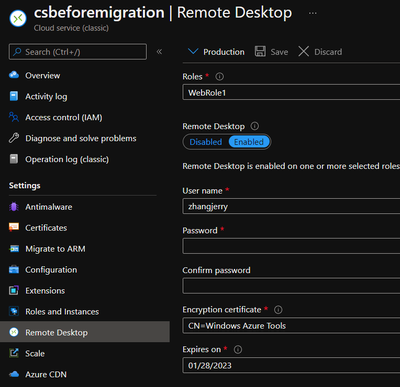This screenshot has height=387, width=400.
Task: Focus the Confirm password field
Action: tap(291, 286)
